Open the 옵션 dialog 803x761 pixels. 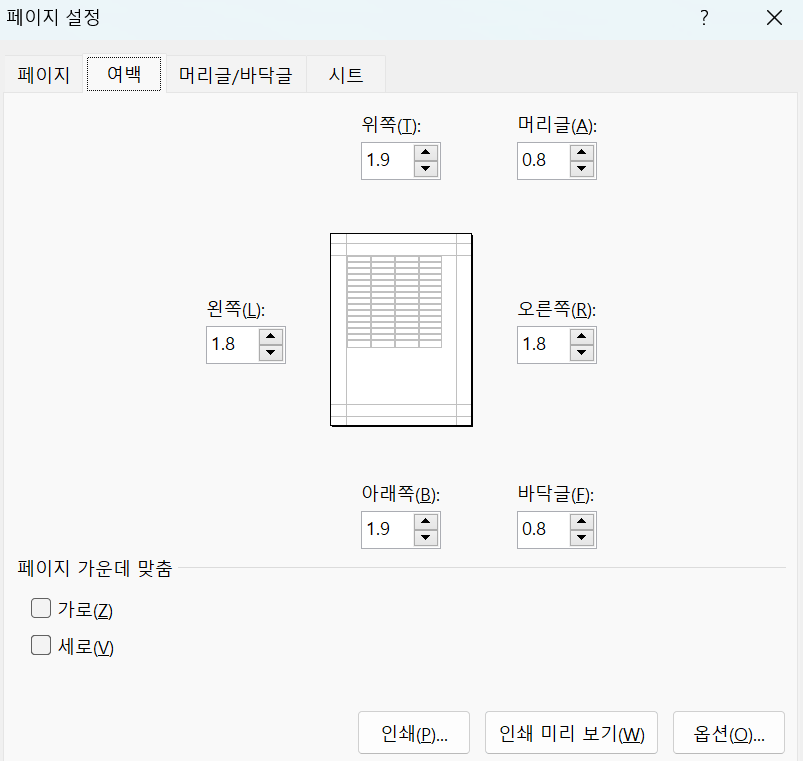(x=728, y=732)
